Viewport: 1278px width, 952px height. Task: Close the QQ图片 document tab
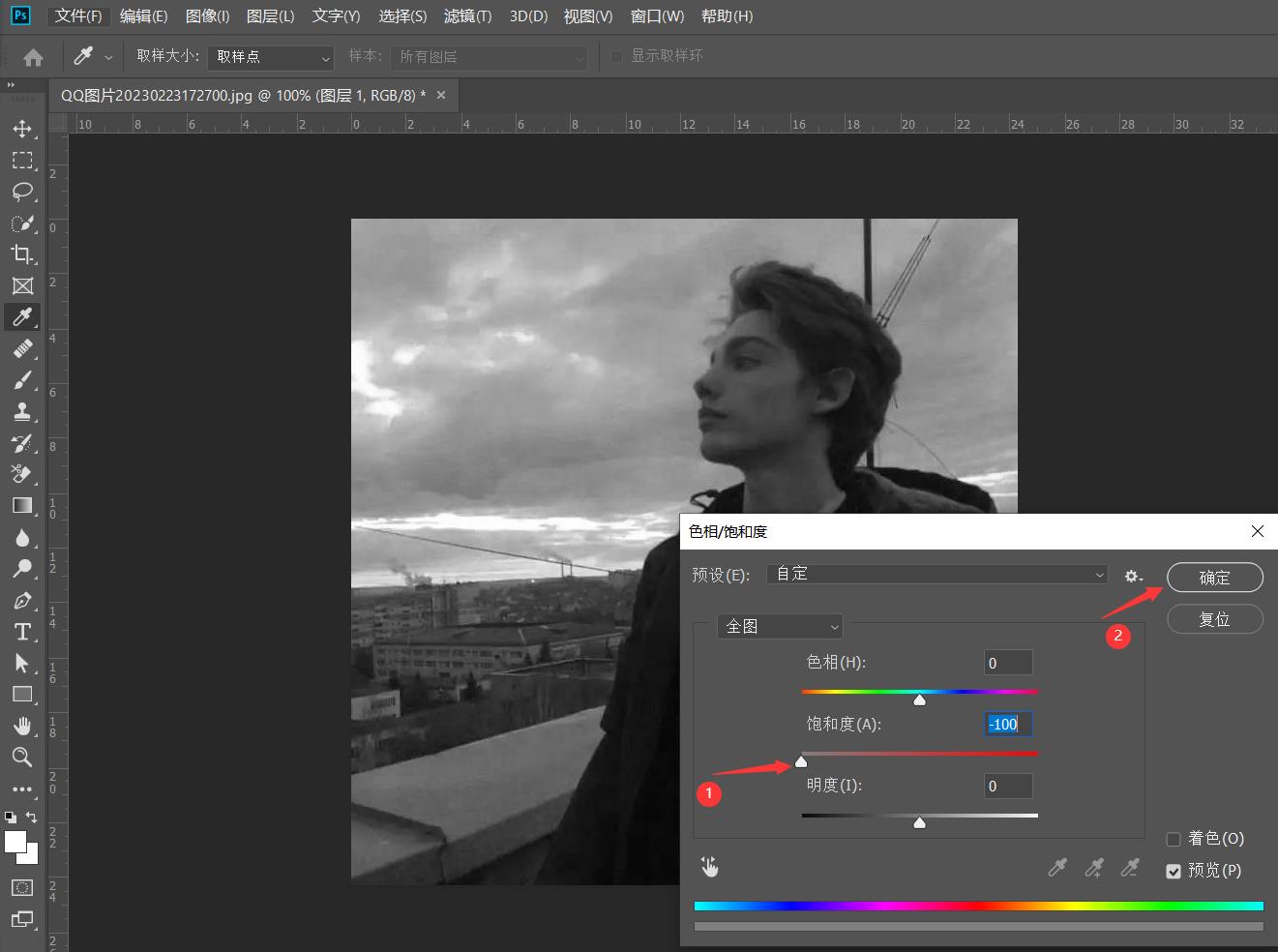[x=441, y=95]
